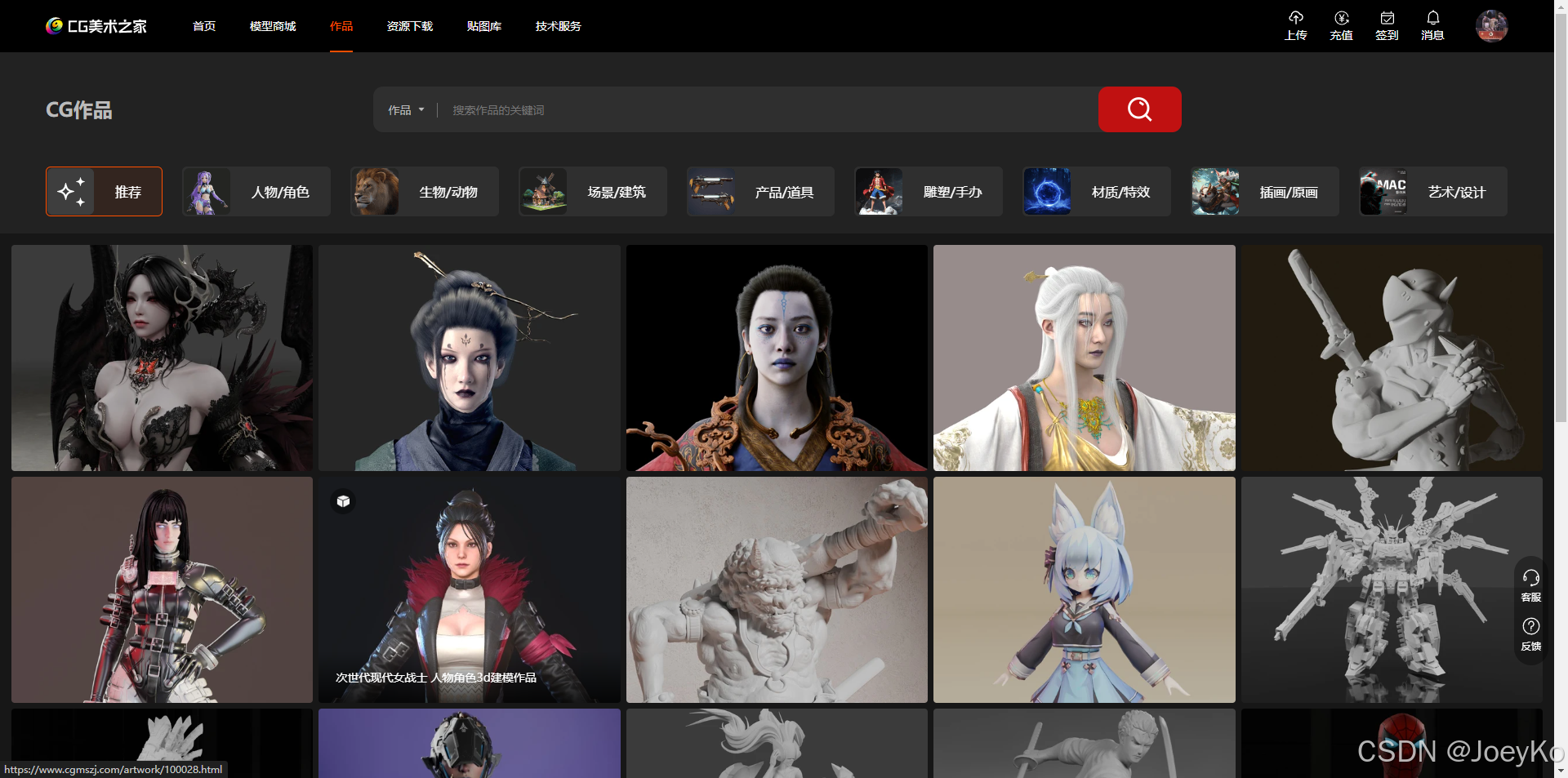Select the 产品/道具 category
This screenshot has width=1568, height=778.
[760, 192]
